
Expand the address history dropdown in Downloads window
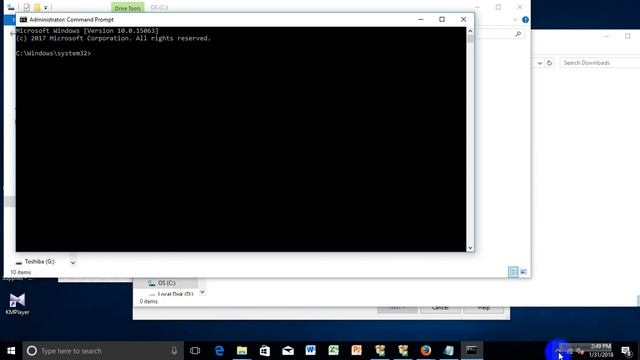click(540, 63)
